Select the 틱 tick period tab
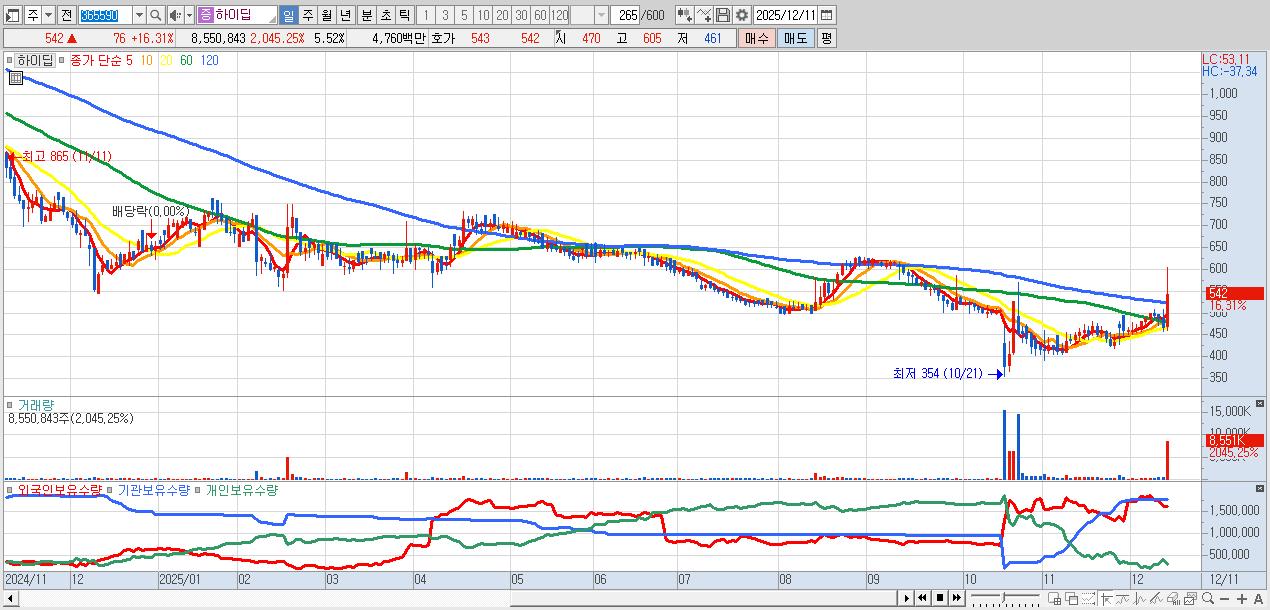Screen dimensions: 1270x610 [x=405, y=15]
